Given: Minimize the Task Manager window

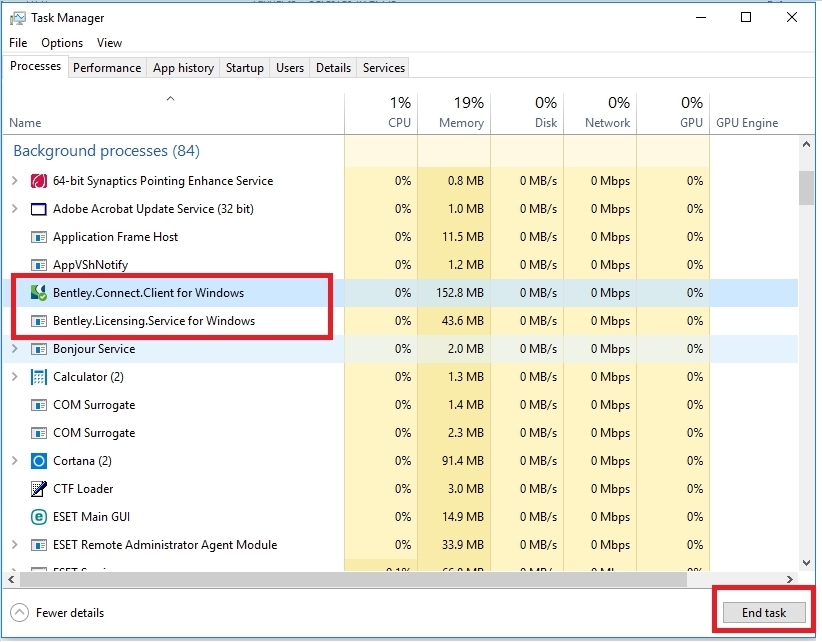Looking at the screenshot, I should [x=700, y=17].
